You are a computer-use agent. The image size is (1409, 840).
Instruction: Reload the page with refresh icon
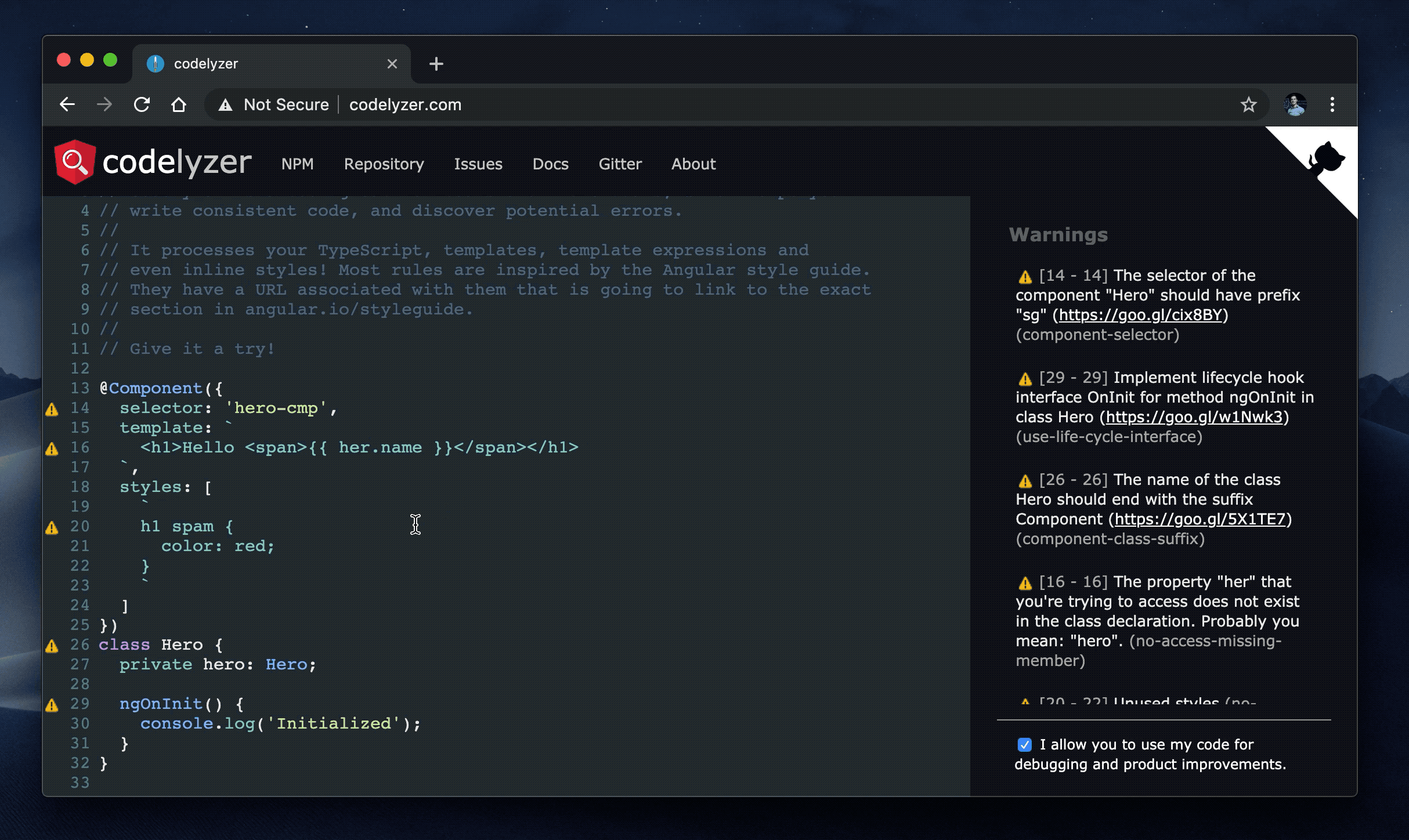click(x=142, y=105)
